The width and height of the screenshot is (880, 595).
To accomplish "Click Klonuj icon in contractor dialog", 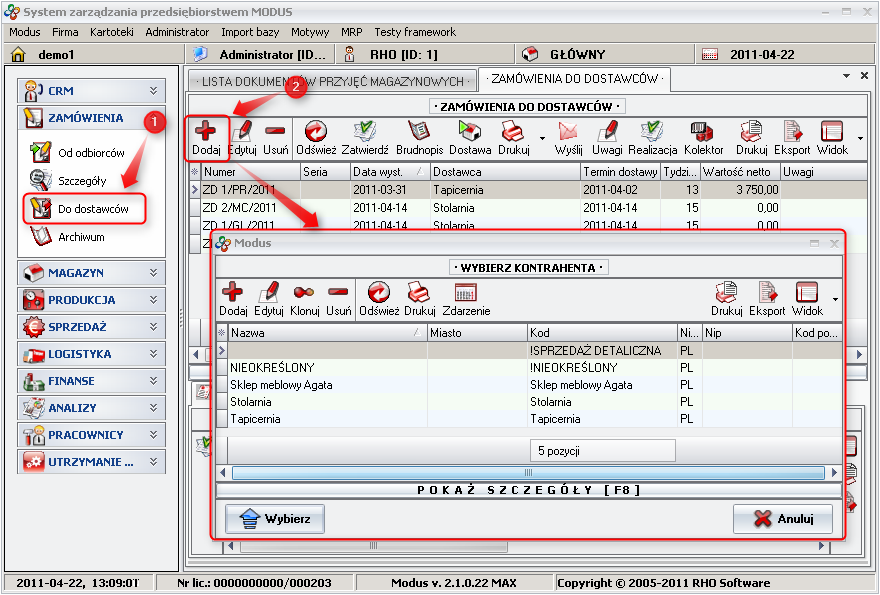I will coord(305,293).
